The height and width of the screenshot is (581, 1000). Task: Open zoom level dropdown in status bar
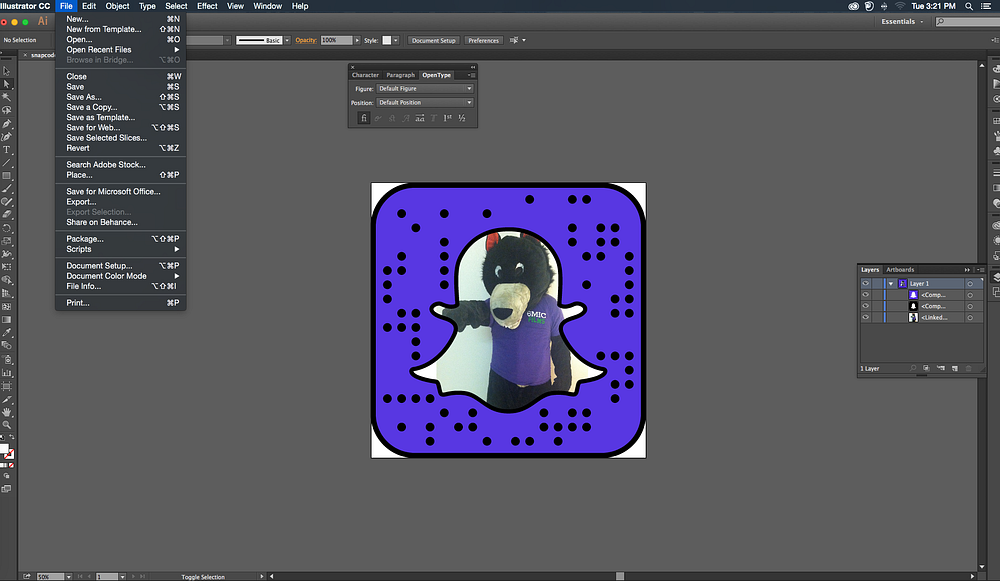68,577
